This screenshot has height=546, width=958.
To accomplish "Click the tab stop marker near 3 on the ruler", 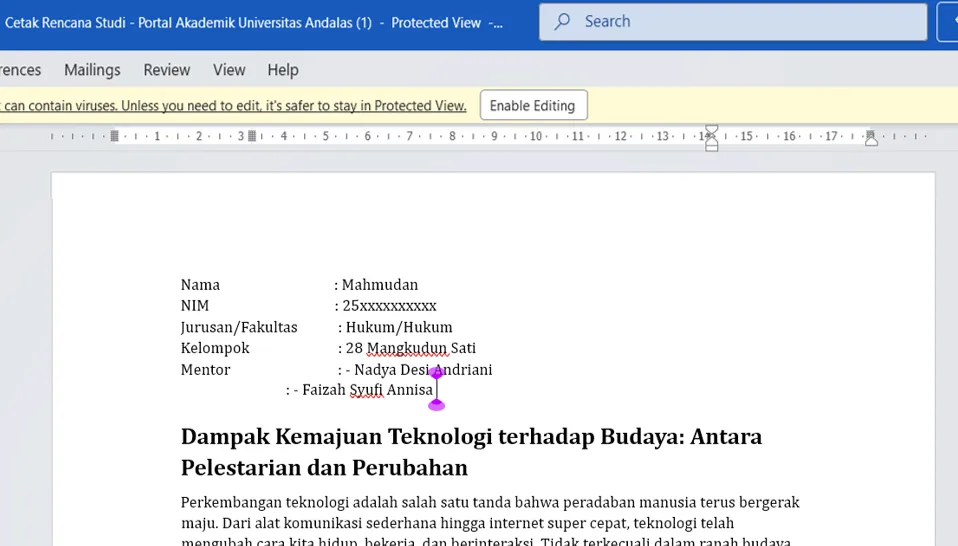I will 252,136.
